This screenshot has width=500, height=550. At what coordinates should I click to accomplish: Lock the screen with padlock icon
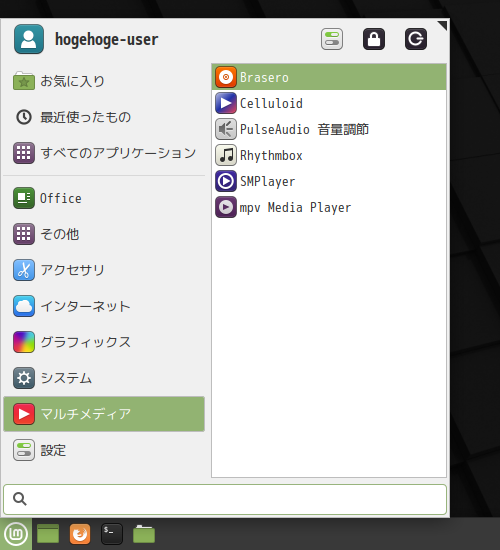tap(374, 39)
